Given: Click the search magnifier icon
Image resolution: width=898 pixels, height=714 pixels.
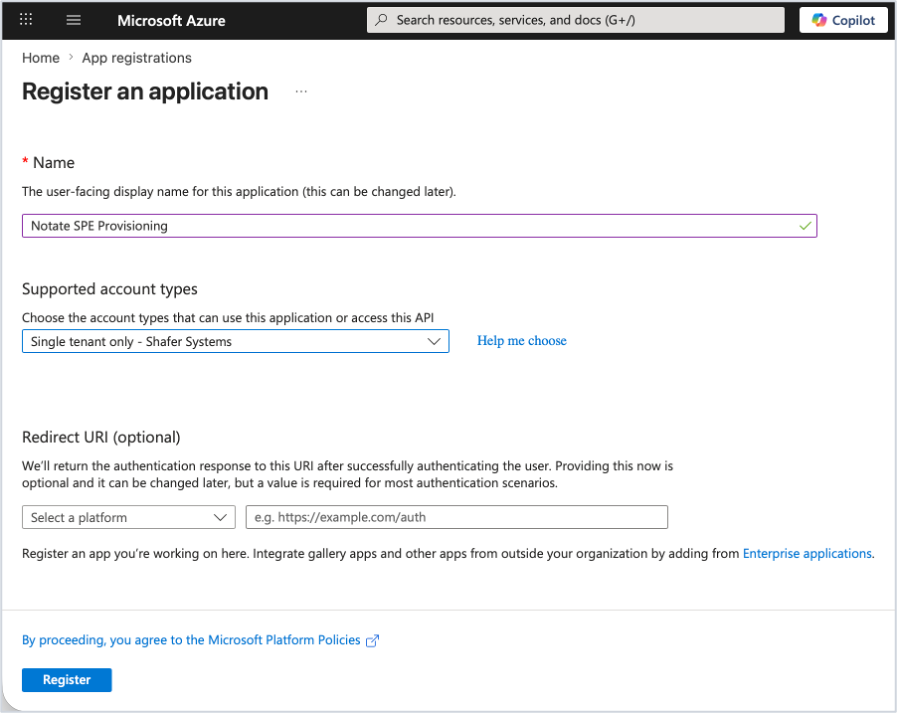Looking at the screenshot, I should (x=381, y=20).
